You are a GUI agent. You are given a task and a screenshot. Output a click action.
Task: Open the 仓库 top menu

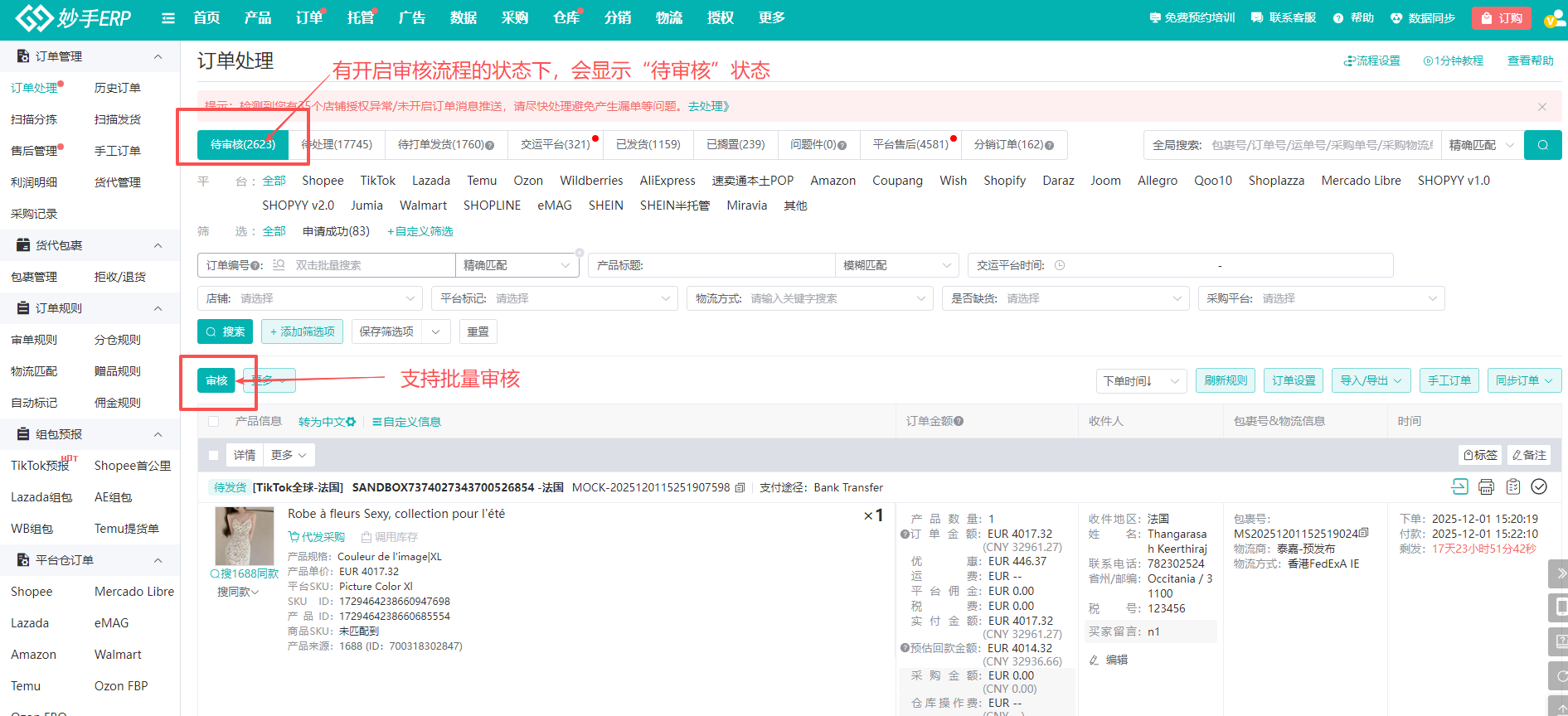point(566,18)
